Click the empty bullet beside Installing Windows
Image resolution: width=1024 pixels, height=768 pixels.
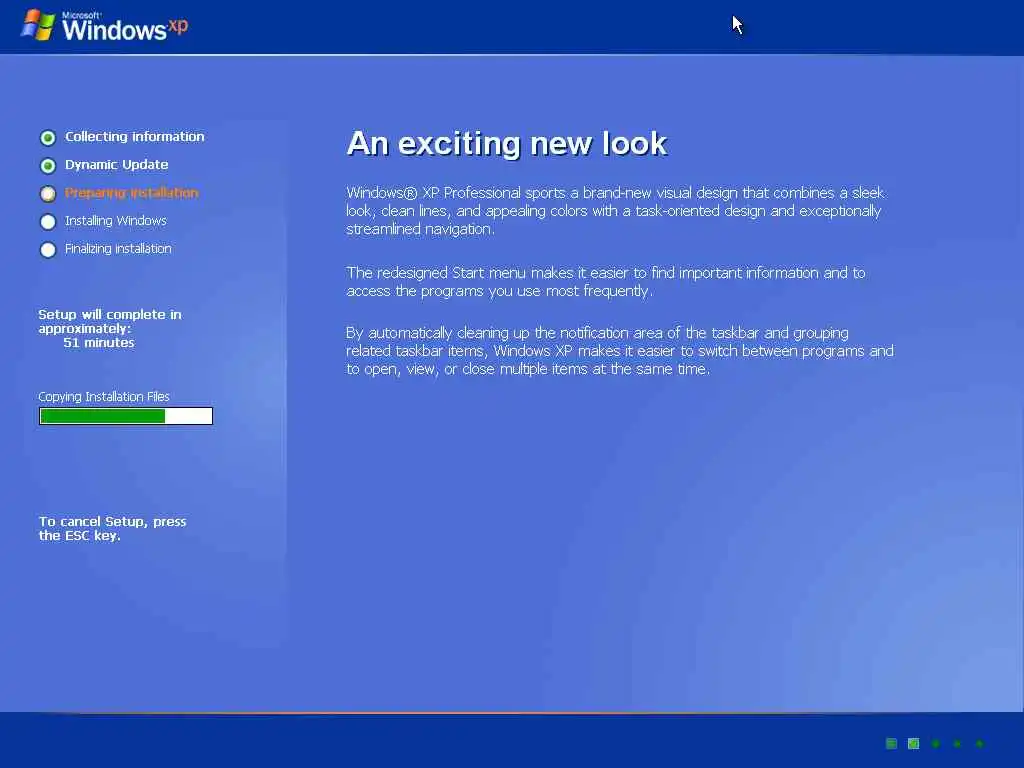click(x=48, y=222)
